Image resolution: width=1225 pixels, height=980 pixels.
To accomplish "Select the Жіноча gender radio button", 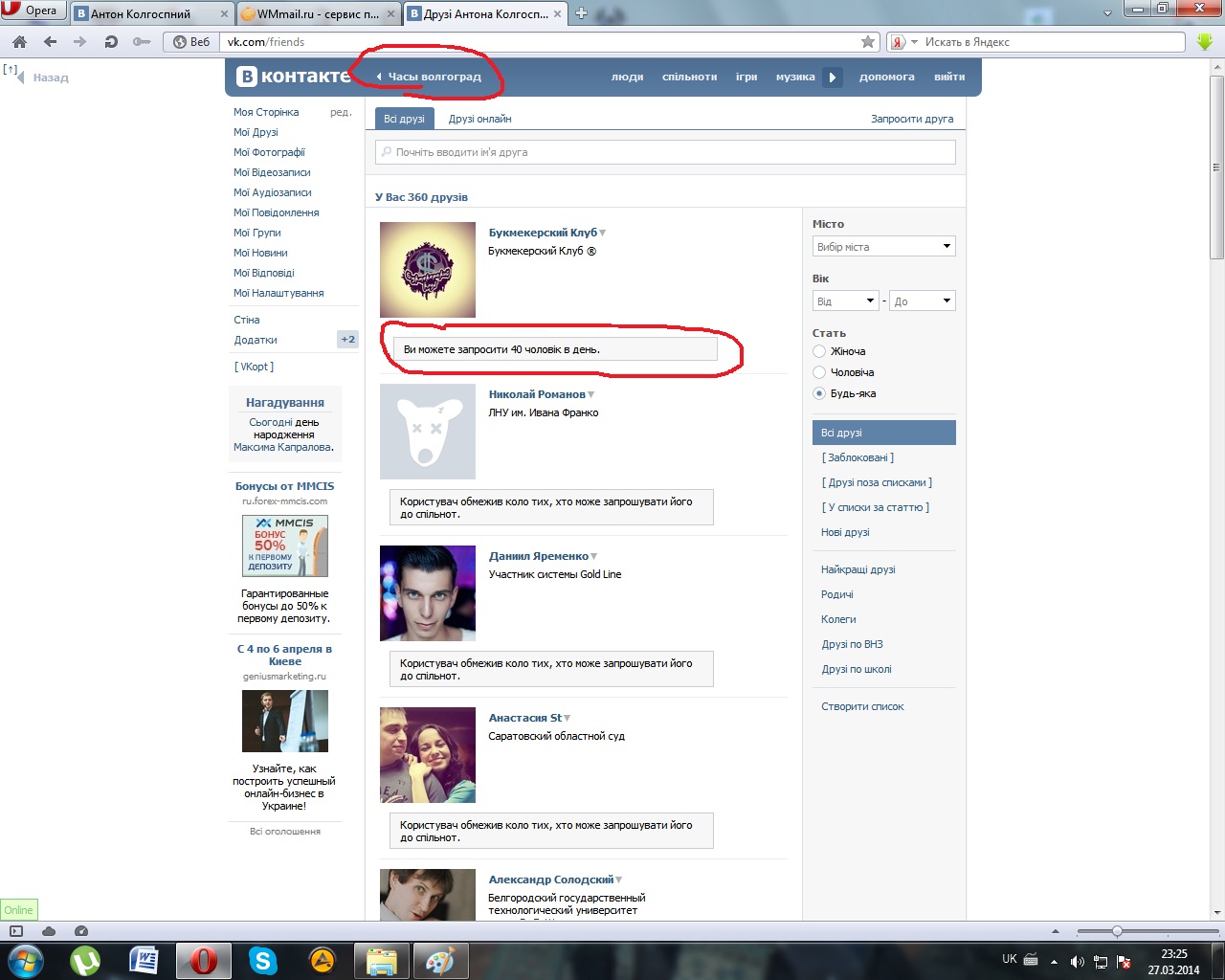I will (x=819, y=351).
